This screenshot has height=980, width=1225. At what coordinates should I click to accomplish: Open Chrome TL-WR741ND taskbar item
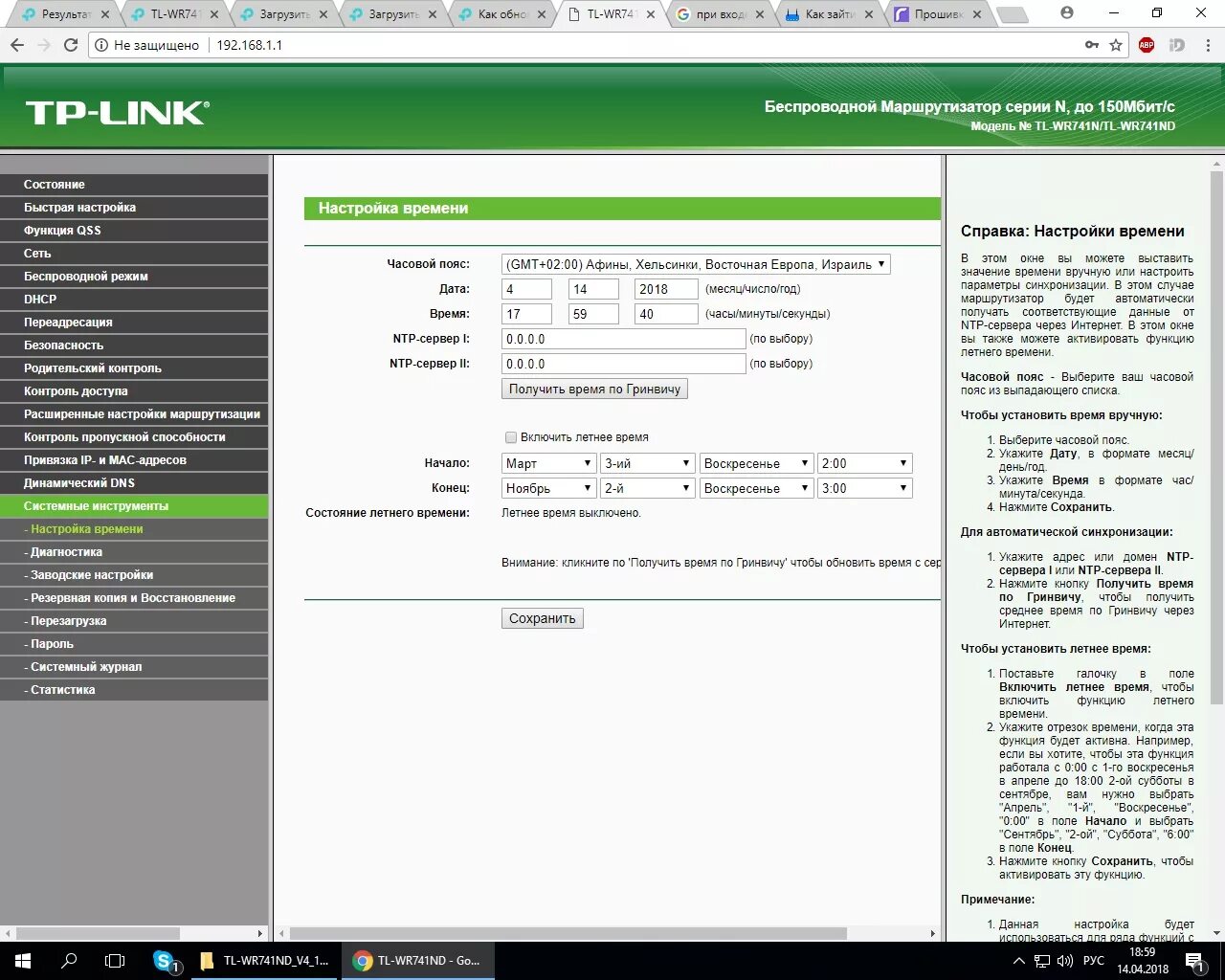coord(419,961)
